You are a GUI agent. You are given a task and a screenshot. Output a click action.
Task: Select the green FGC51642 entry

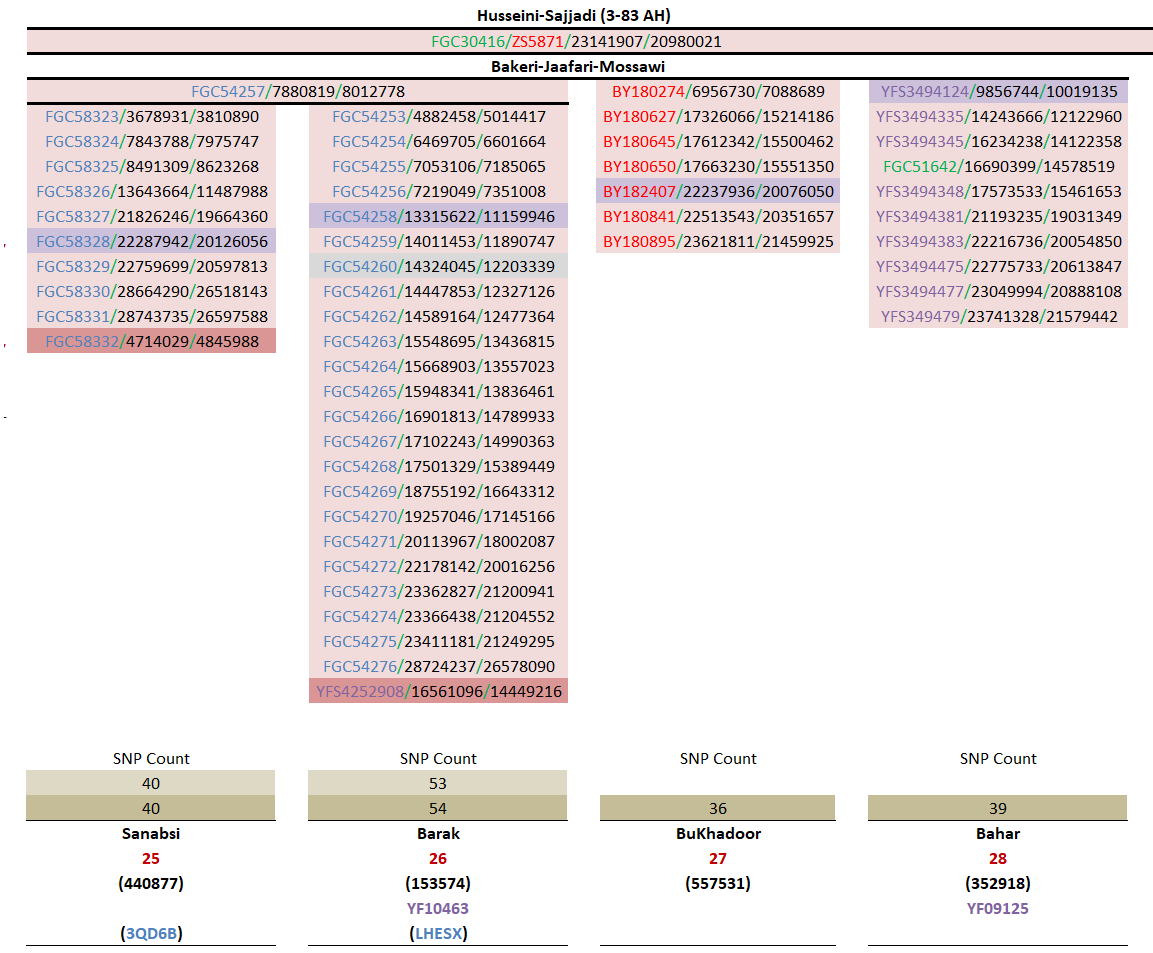998,167
